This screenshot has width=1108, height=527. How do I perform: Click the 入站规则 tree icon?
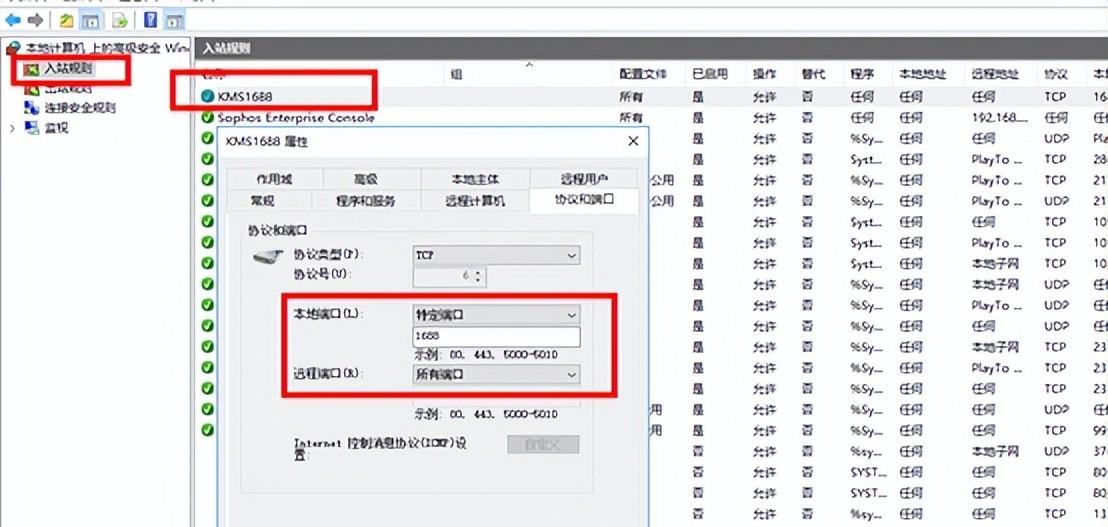(x=30, y=69)
